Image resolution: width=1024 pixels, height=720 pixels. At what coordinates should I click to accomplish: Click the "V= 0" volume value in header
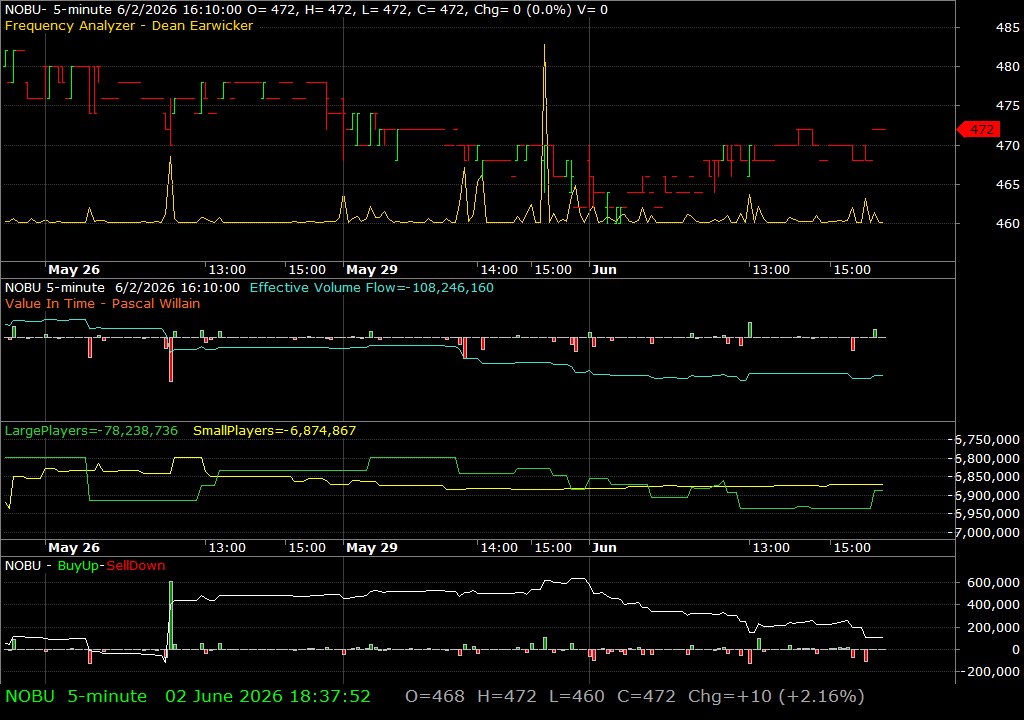[x=592, y=10]
